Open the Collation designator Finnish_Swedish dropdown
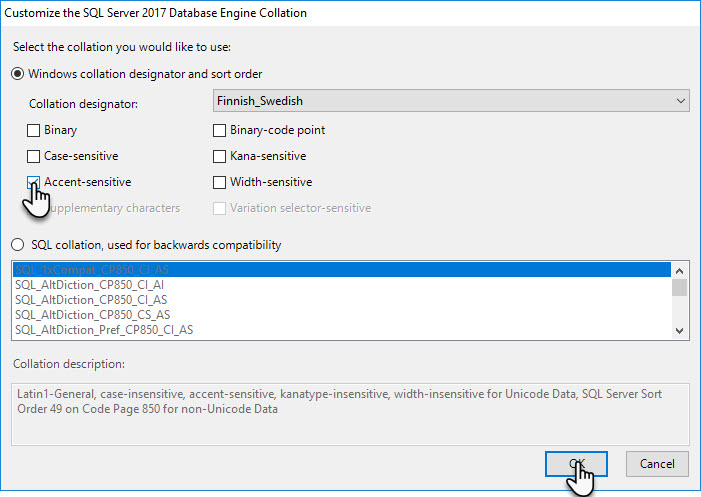The width and height of the screenshot is (701, 497). [451, 101]
